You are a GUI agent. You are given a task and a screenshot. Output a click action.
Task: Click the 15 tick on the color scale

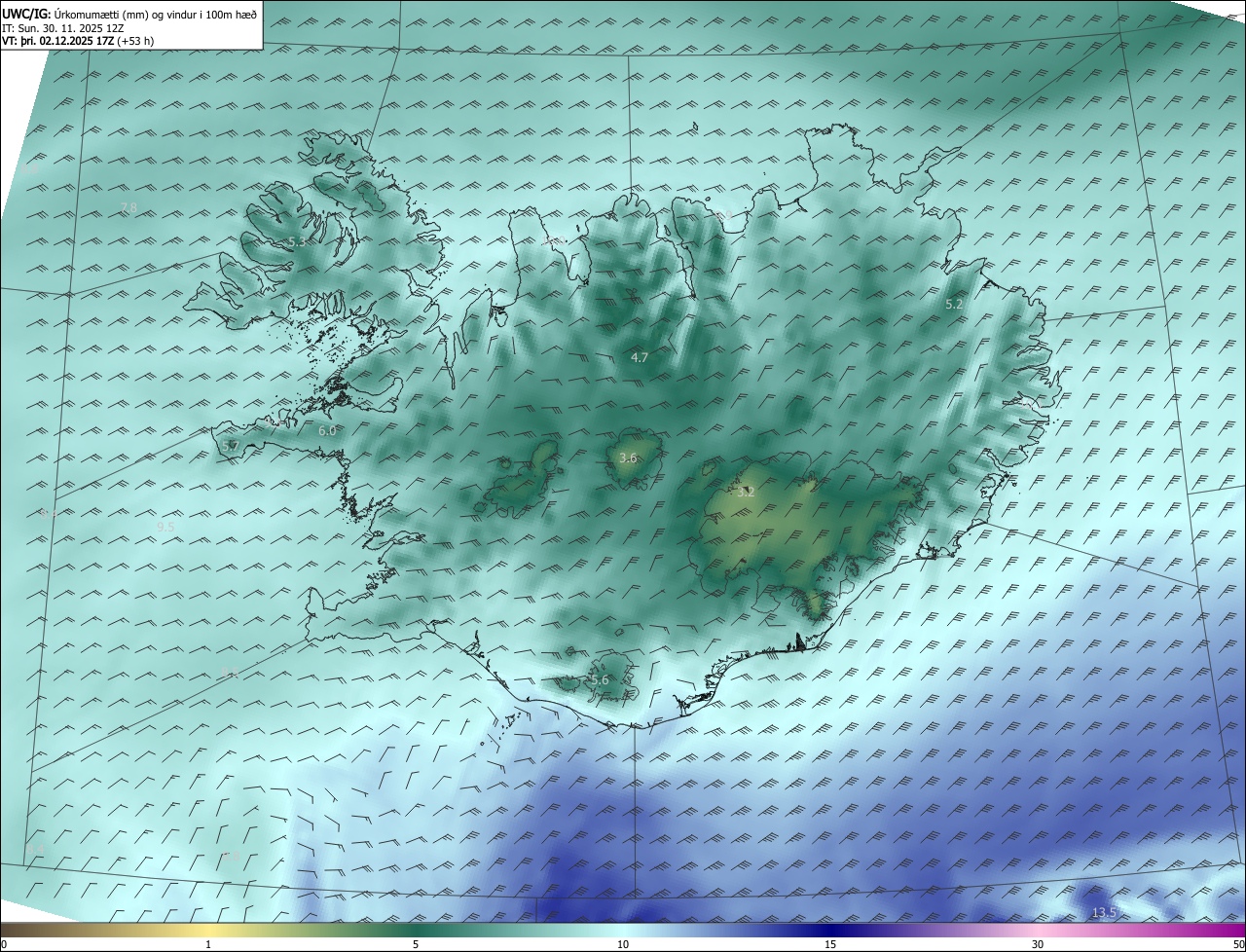pyautogui.click(x=830, y=944)
